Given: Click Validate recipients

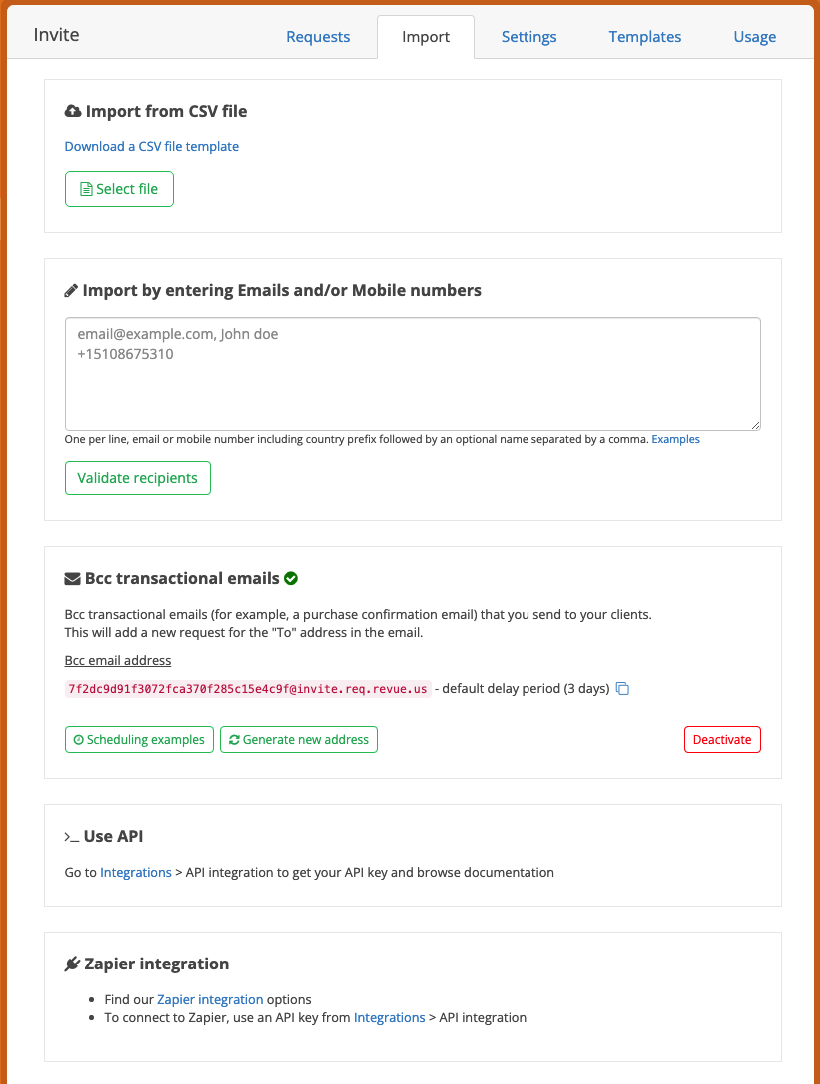Looking at the screenshot, I should [x=138, y=478].
